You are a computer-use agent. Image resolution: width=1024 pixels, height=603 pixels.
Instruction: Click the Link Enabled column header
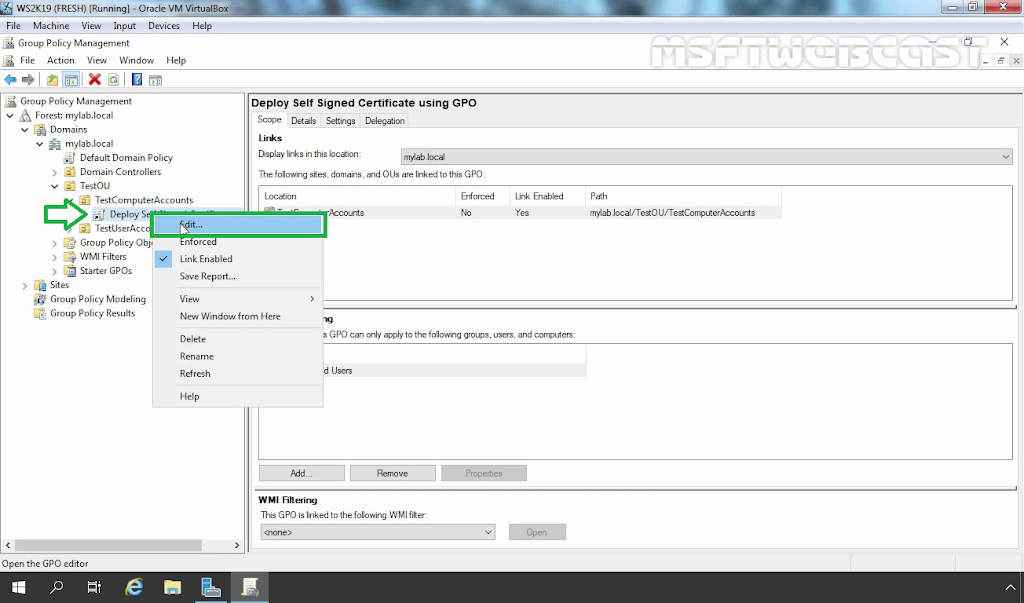[547, 196]
